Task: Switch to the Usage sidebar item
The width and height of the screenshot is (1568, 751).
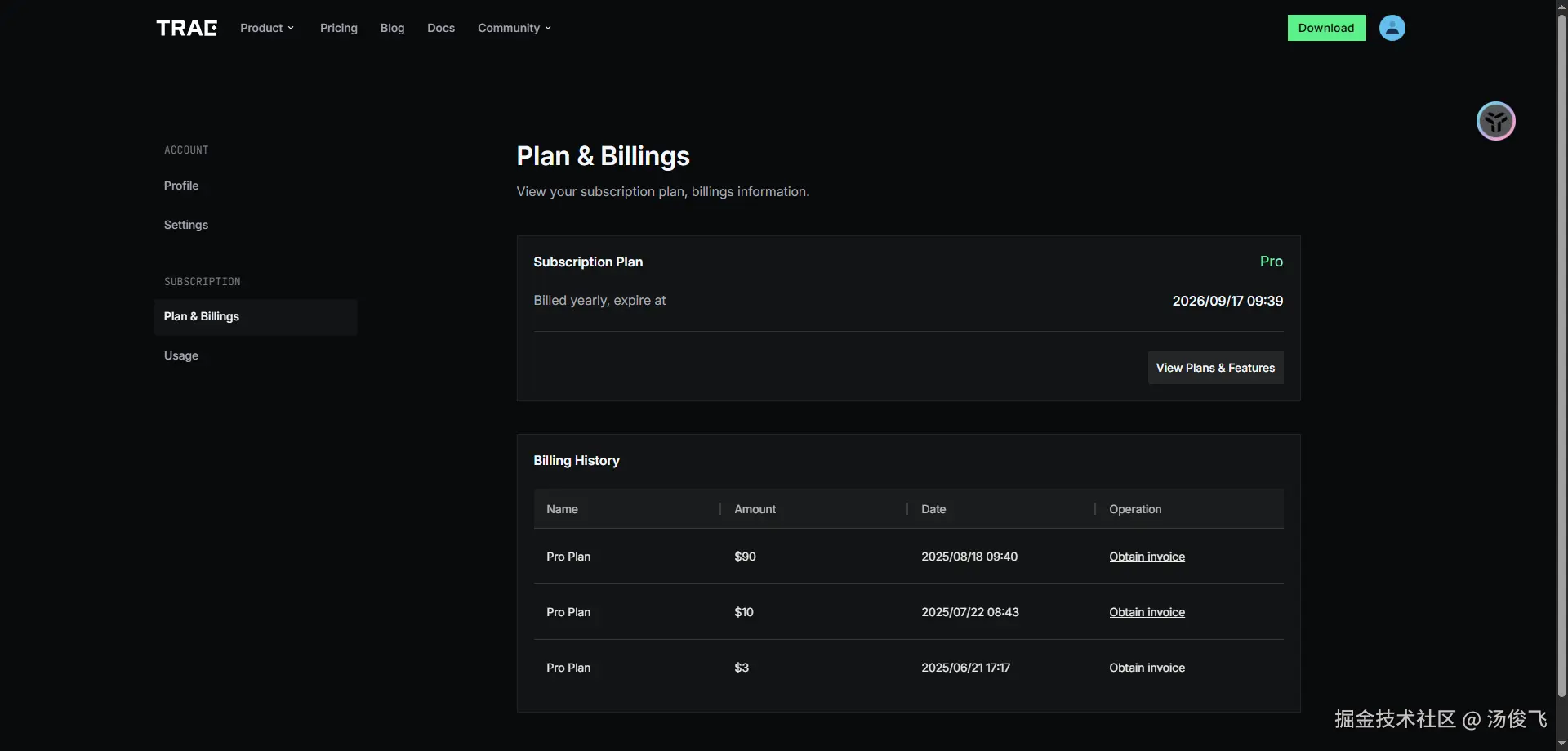Action: coord(181,355)
